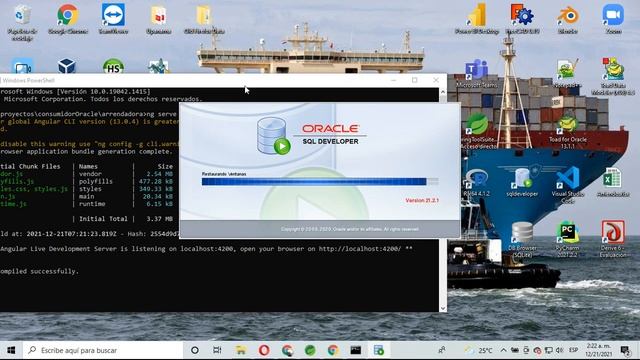The height and width of the screenshot is (360, 640).
Task: Open the ESP language selector
Action: pyautogui.click(x=573, y=350)
